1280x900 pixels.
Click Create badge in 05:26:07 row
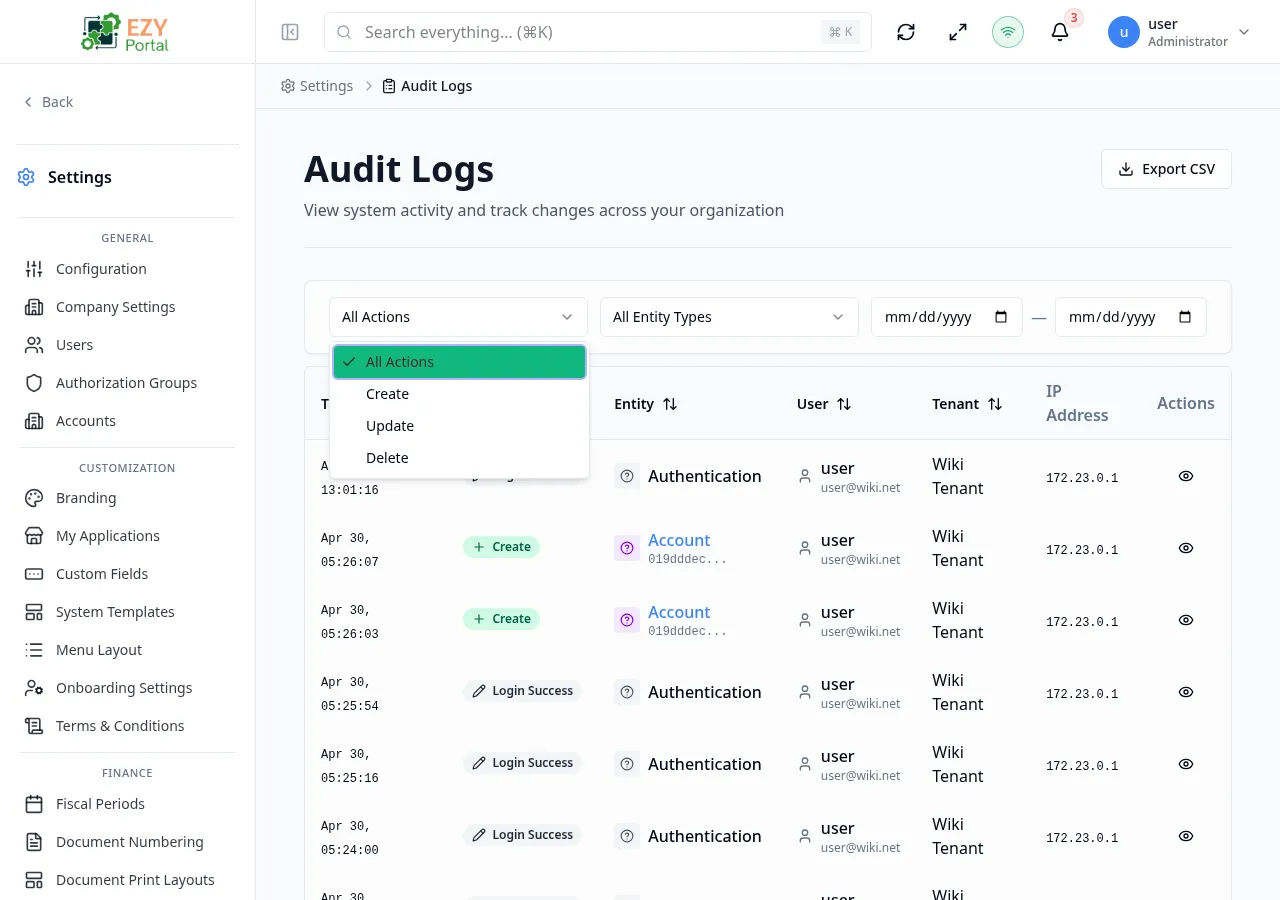click(501, 547)
